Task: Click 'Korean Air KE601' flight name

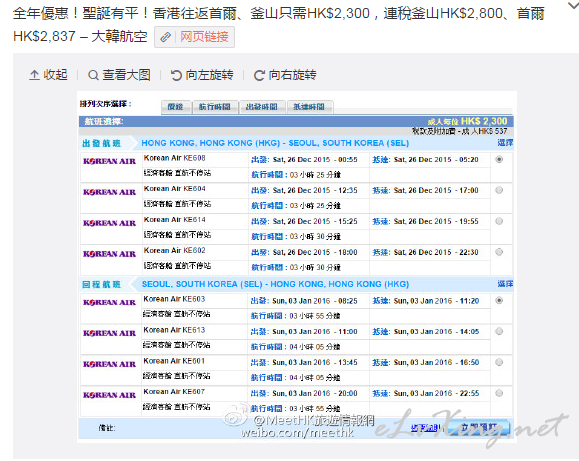Action: [174, 361]
